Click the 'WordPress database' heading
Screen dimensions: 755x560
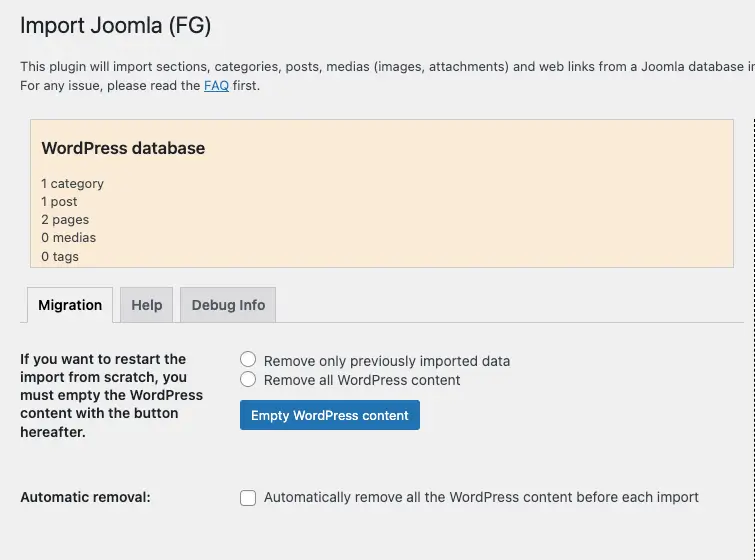[x=123, y=148]
